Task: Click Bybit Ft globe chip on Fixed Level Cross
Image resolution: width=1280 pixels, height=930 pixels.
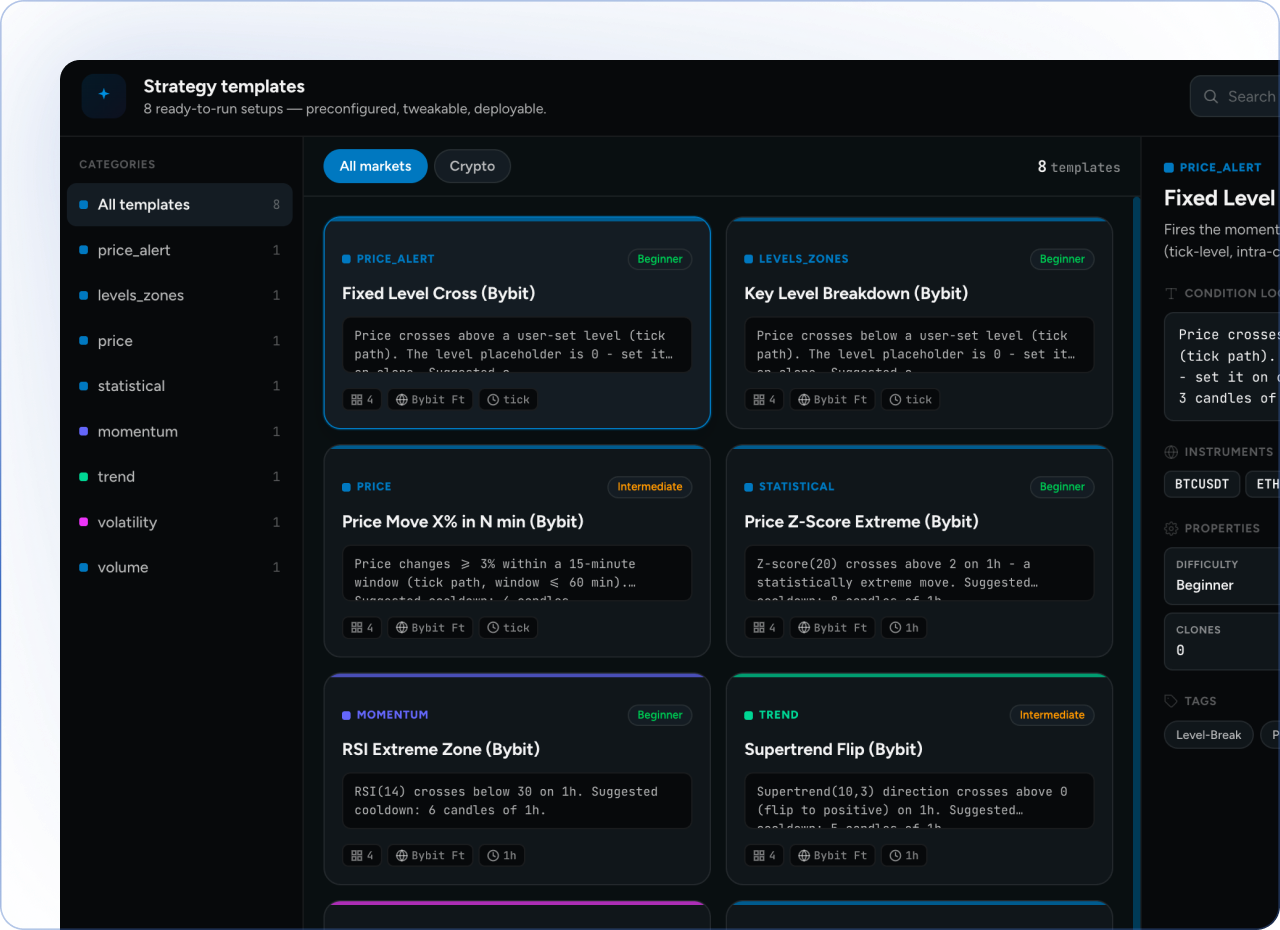Action: tap(430, 400)
